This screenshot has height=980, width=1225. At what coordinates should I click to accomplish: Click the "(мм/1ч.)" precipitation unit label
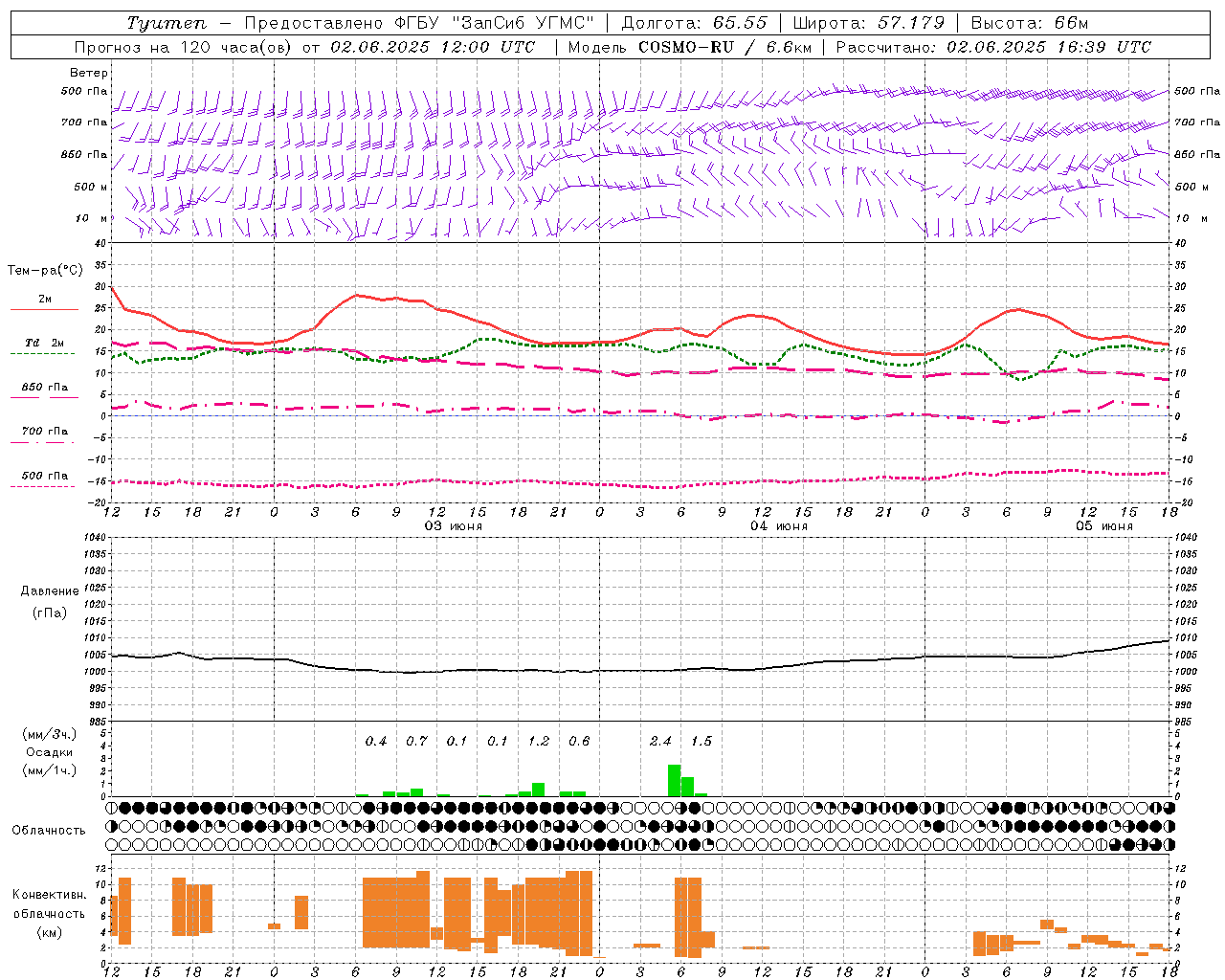(50, 770)
